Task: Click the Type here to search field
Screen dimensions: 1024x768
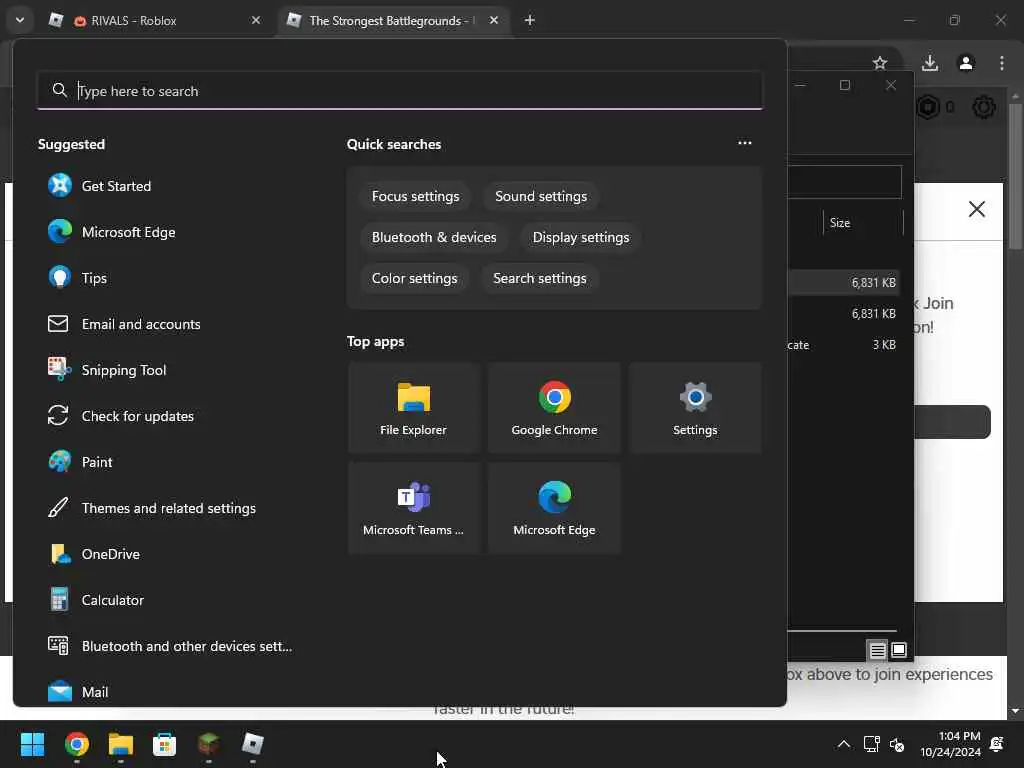Action: click(x=400, y=91)
